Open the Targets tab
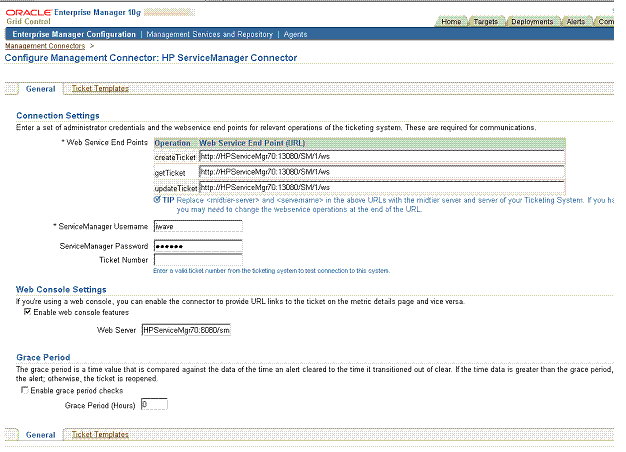Viewport: 626px width, 452px height. click(485, 22)
